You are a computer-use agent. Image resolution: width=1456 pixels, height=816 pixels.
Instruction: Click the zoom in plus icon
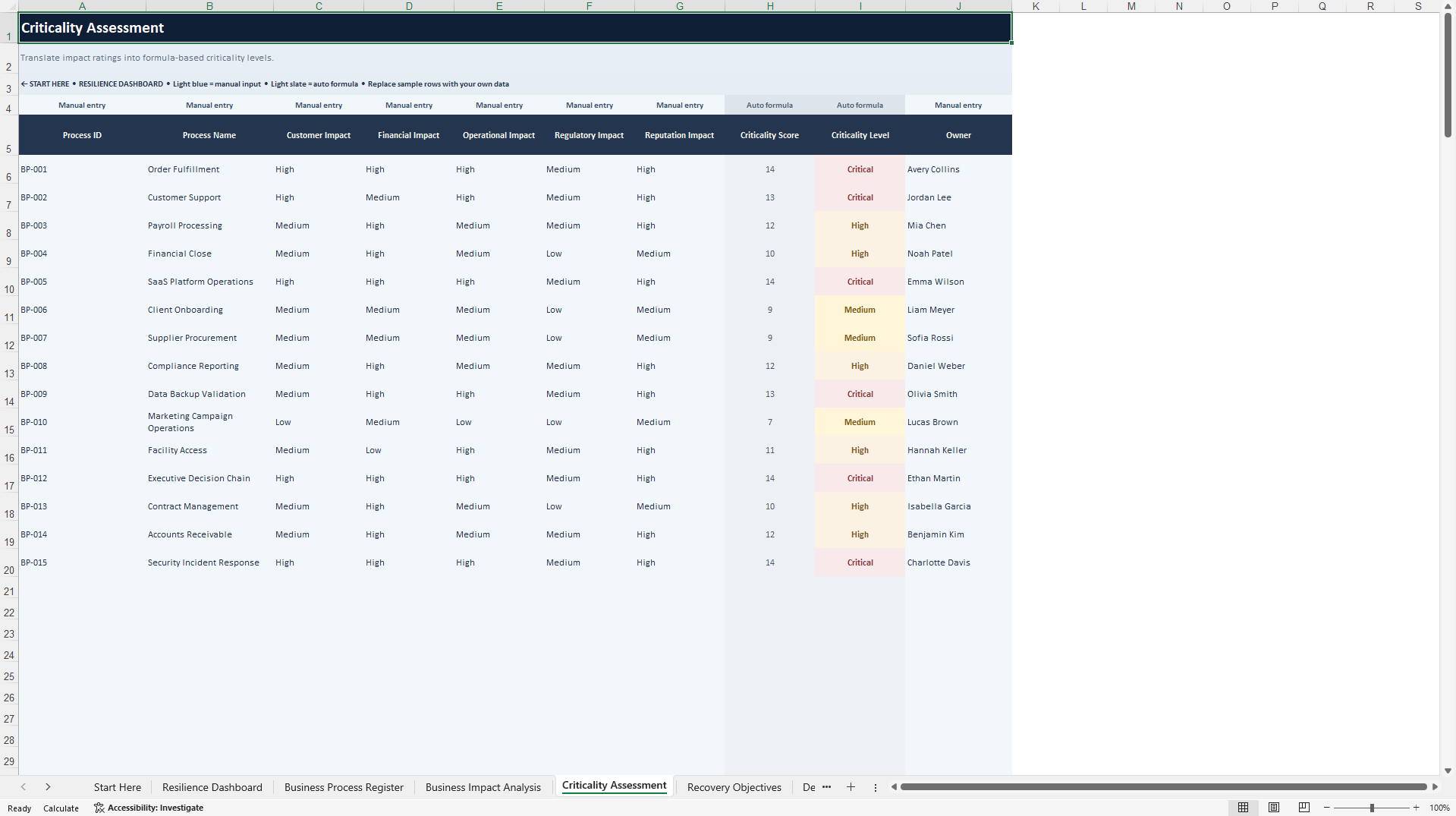(1417, 808)
